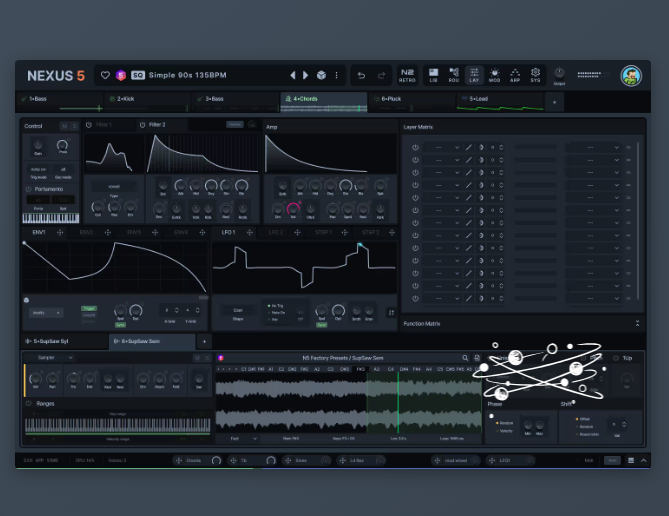
Task: Select the LFO 1 modulator tab
Action: pyautogui.click(x=229, y=232)
